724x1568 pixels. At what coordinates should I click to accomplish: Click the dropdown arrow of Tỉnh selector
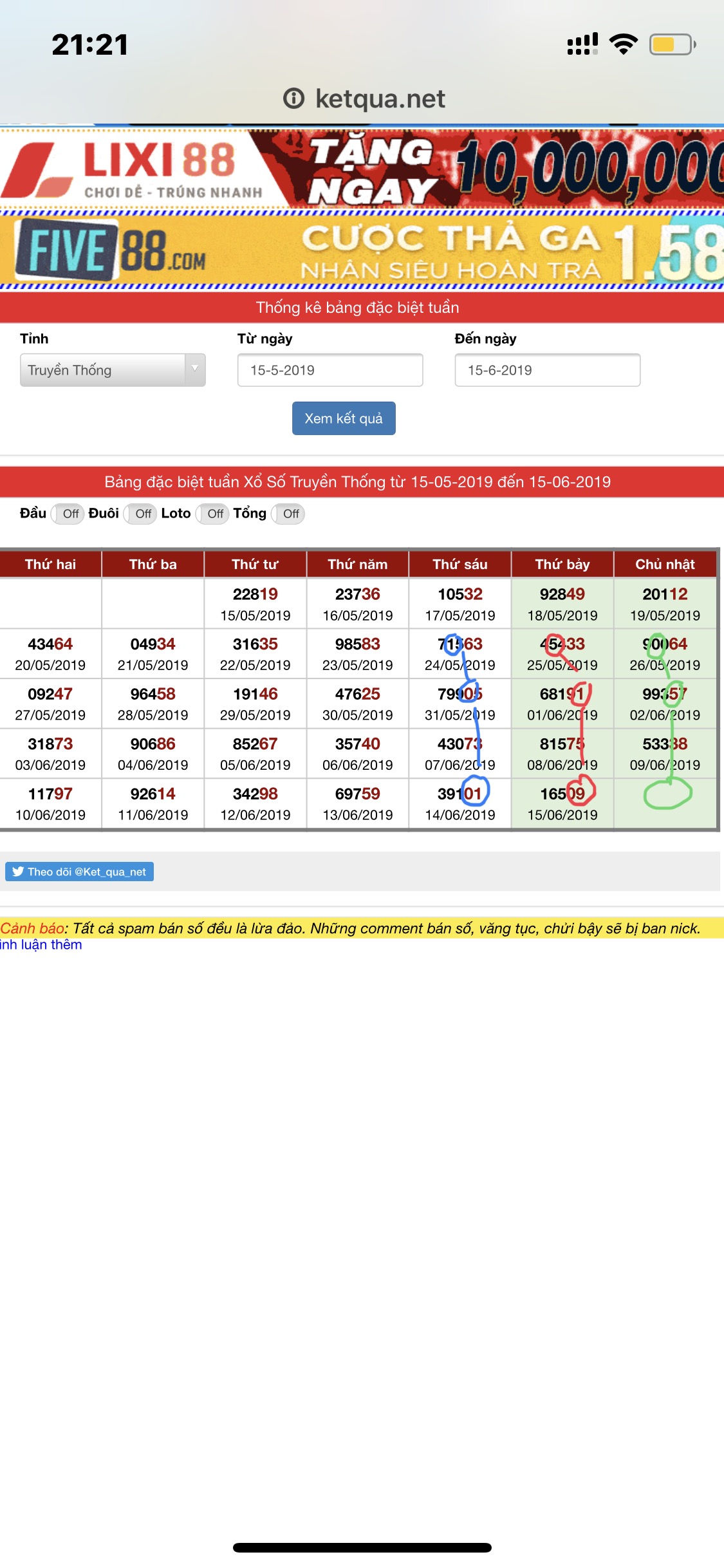click(194, 369)
